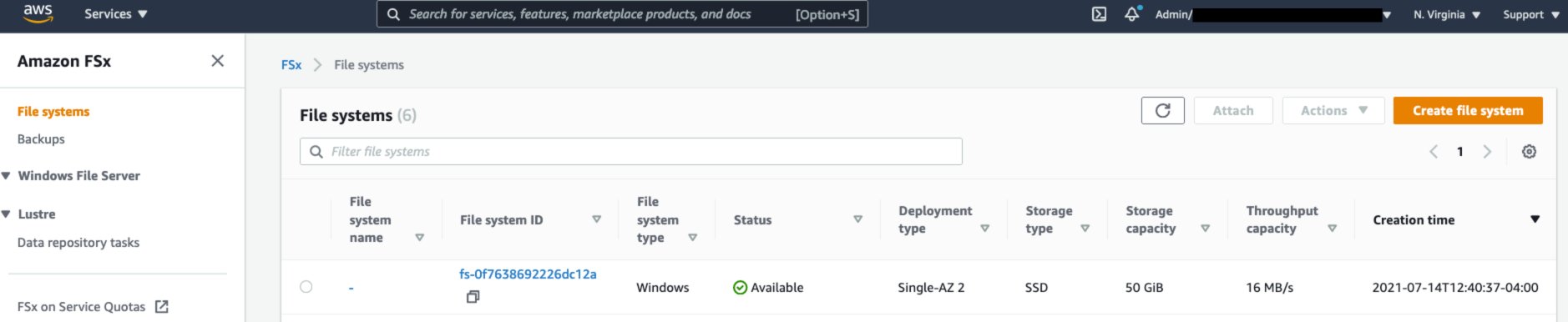Open the Support menu
The image size is (1568, 322).
tap(1531, 14)
